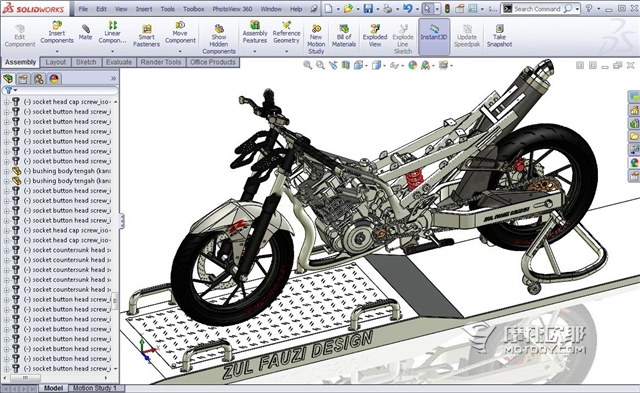The image size is (640, 393).
Task: Open the File menu
Action: (x=83, y=9)
